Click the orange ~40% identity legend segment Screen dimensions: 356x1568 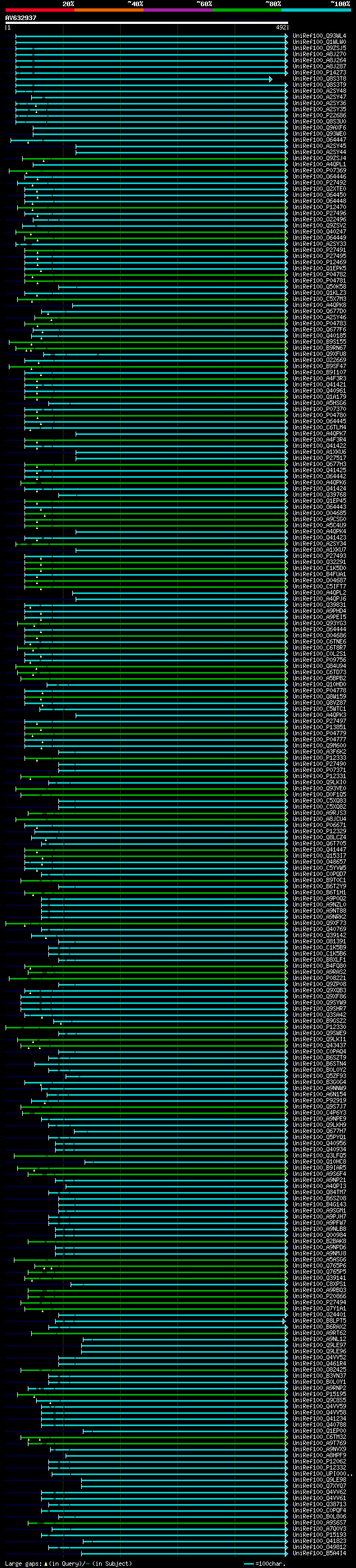pyautogui.click(x=109, y=10)
